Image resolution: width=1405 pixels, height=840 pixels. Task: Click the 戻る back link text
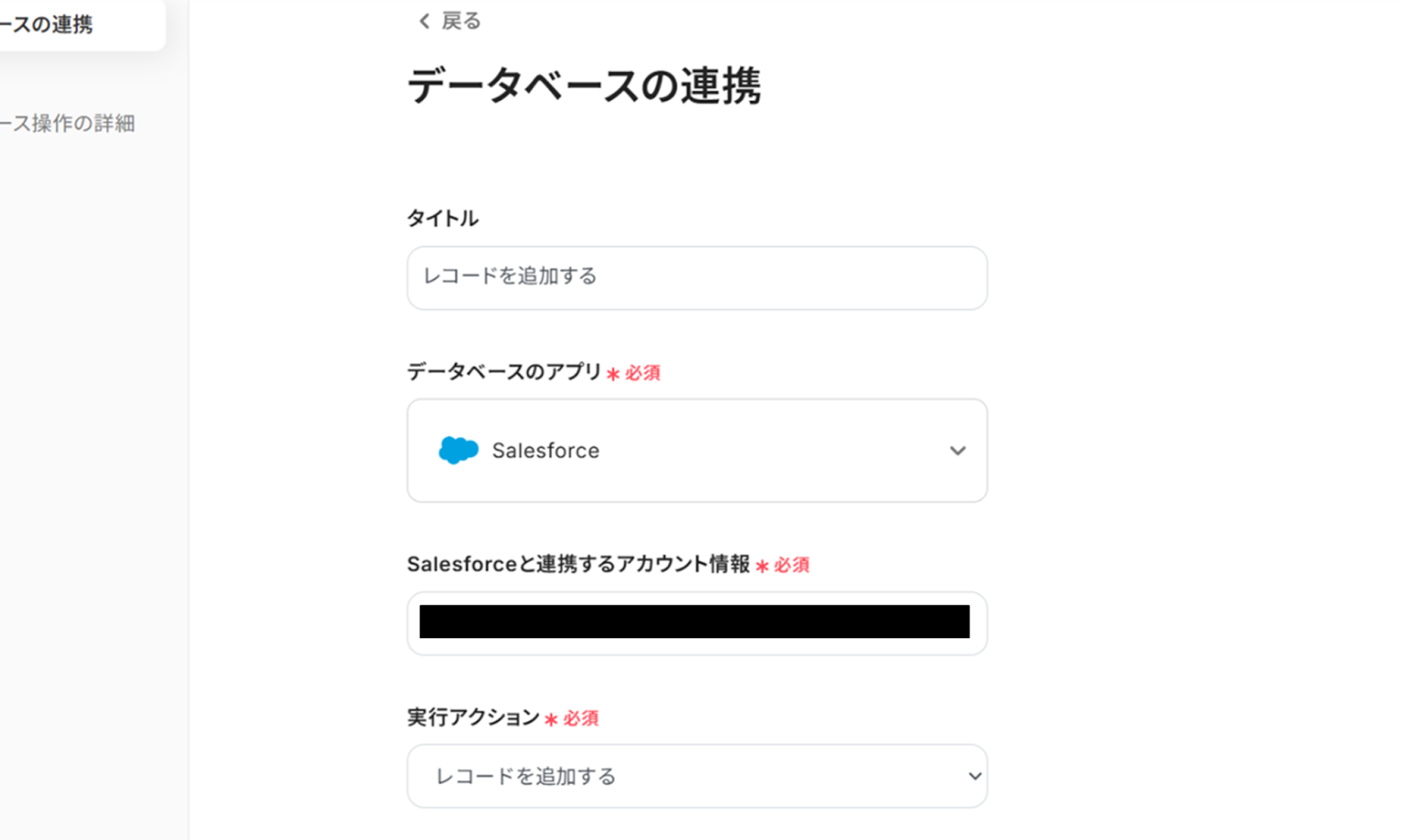461,21
